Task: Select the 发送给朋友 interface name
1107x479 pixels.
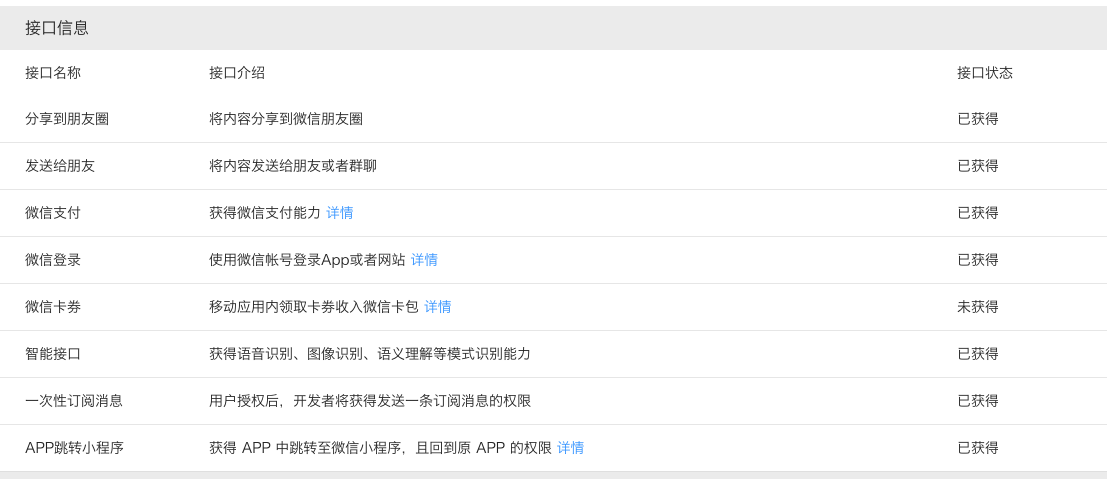Action: pos(60,166)
